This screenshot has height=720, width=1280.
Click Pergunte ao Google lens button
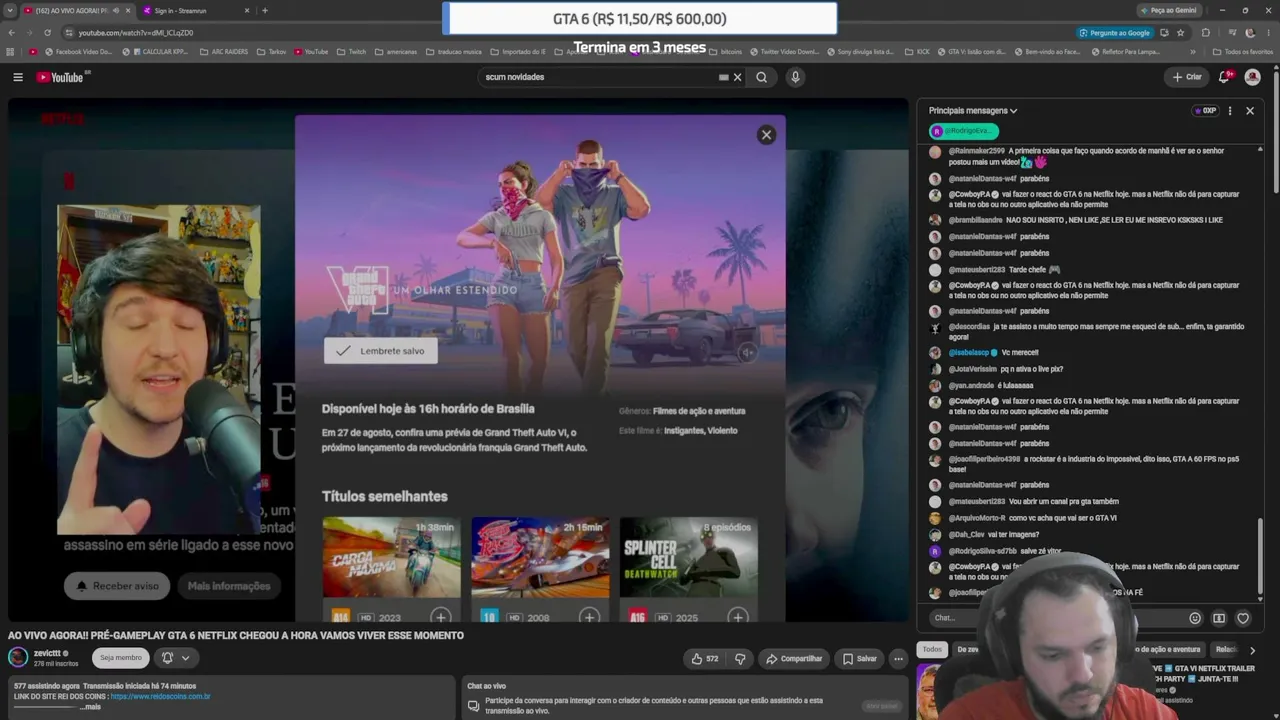pos(1115,32)
